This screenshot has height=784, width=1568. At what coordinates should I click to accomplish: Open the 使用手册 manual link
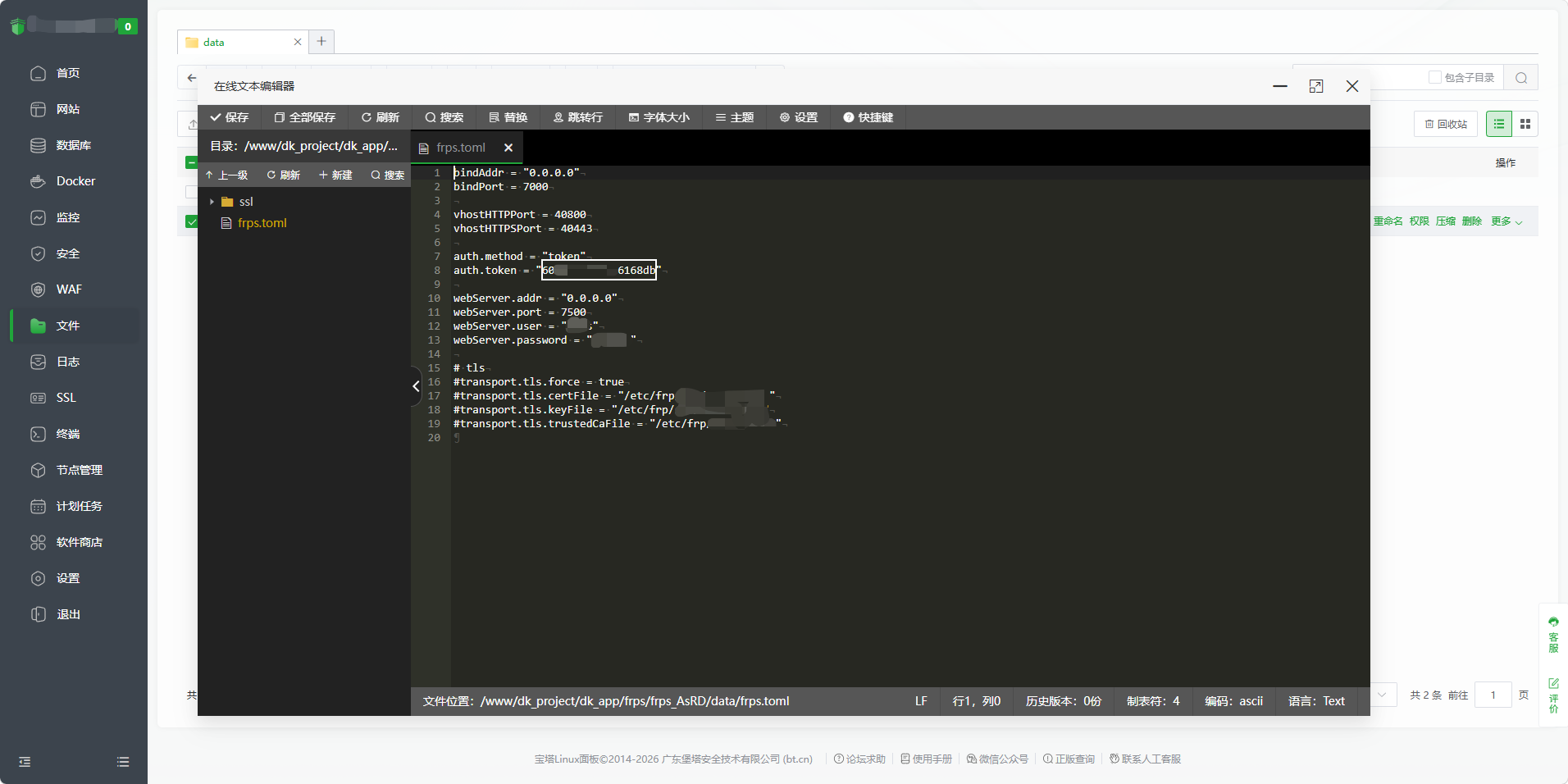click(926, 759)
